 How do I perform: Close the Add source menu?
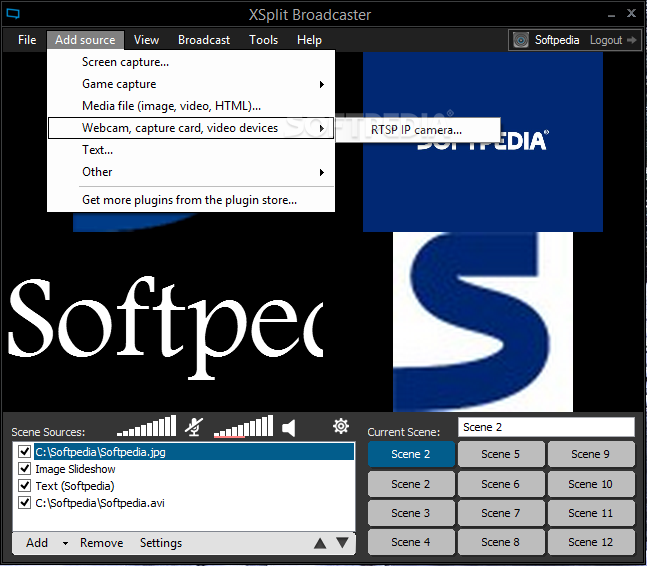pos(85,40)
